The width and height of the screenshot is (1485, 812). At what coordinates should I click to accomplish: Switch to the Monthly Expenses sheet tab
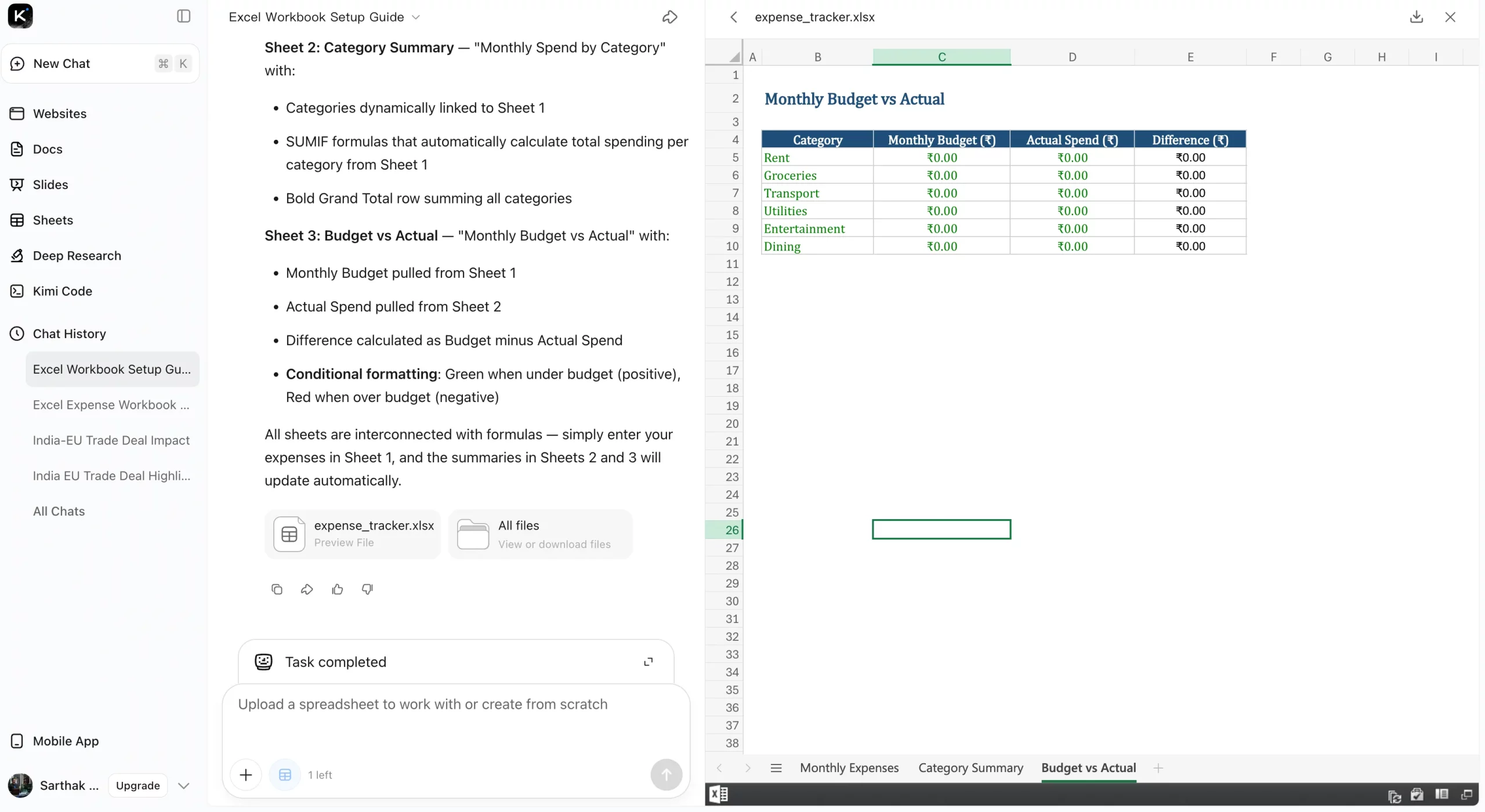coord(849,767)
